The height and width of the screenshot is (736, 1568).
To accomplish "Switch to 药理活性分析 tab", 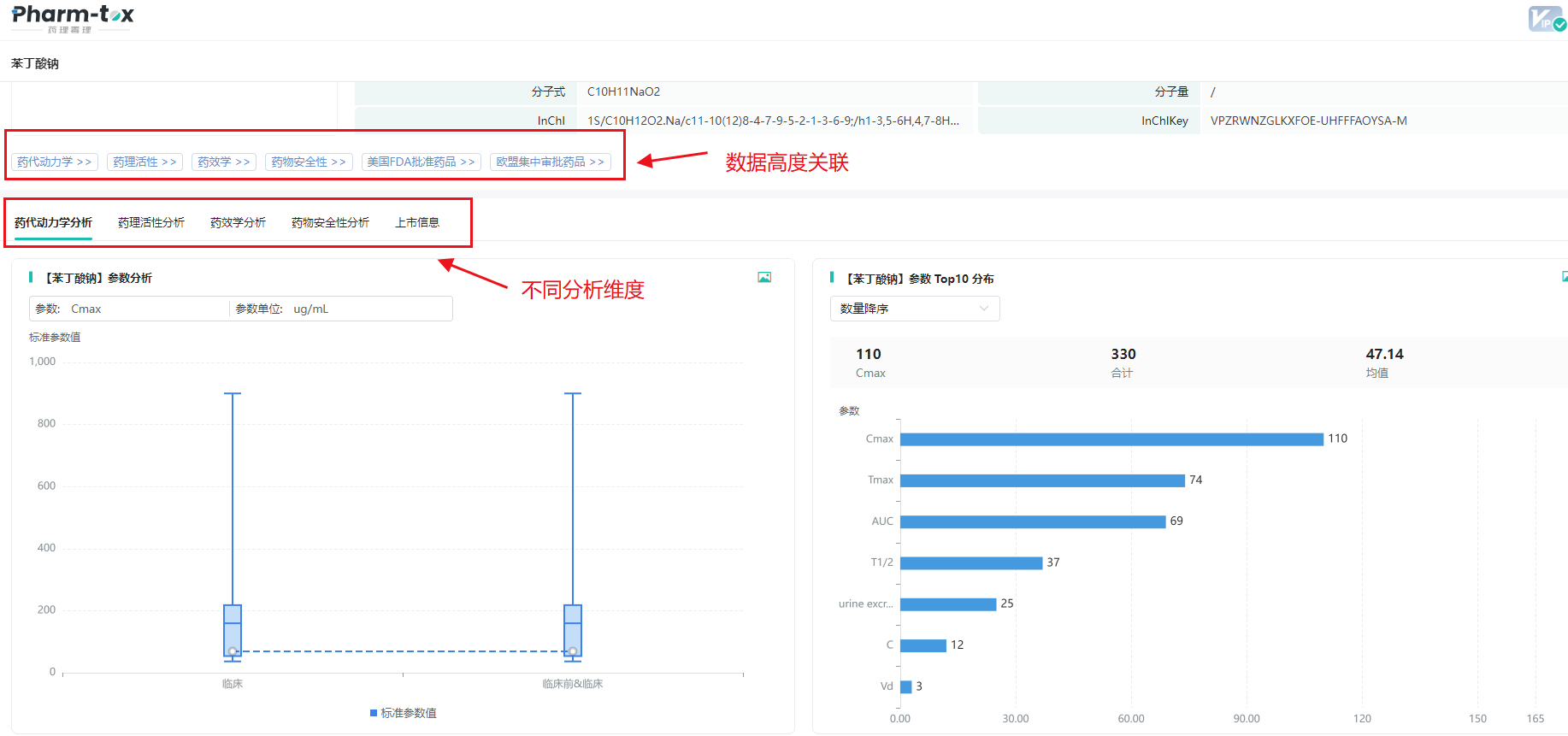I will click(x=150, y=222).
